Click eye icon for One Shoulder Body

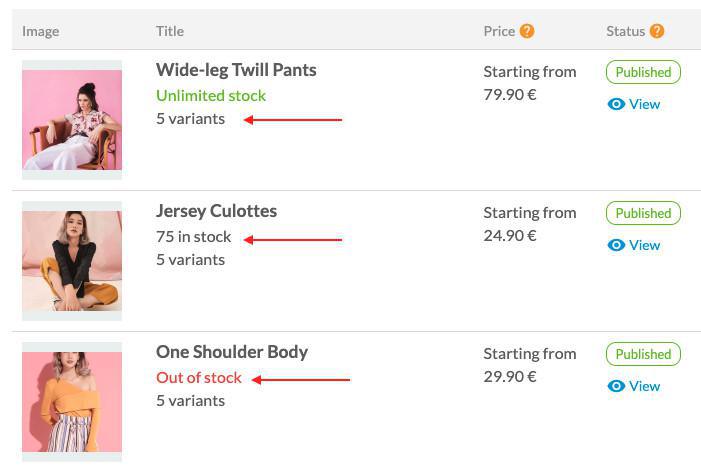[x=616, y=386]
